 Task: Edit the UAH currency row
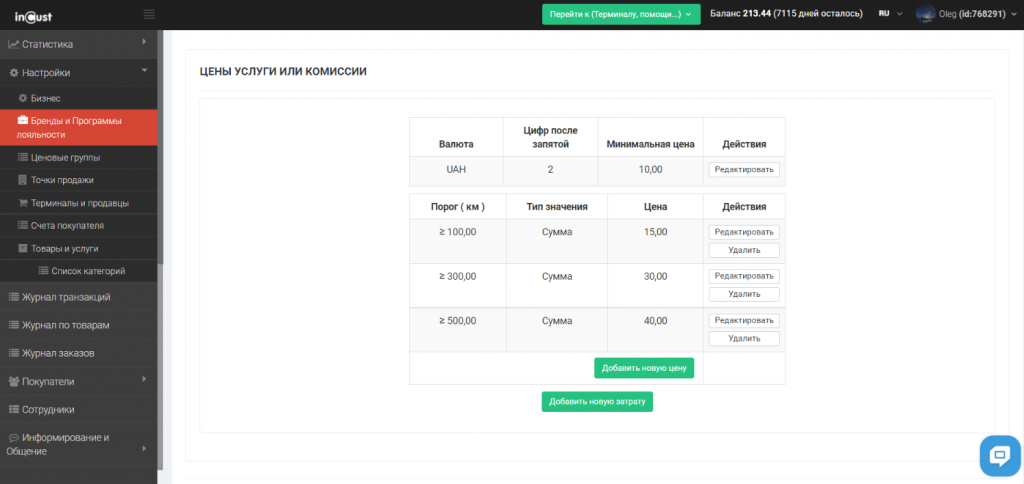coord(744,170)
